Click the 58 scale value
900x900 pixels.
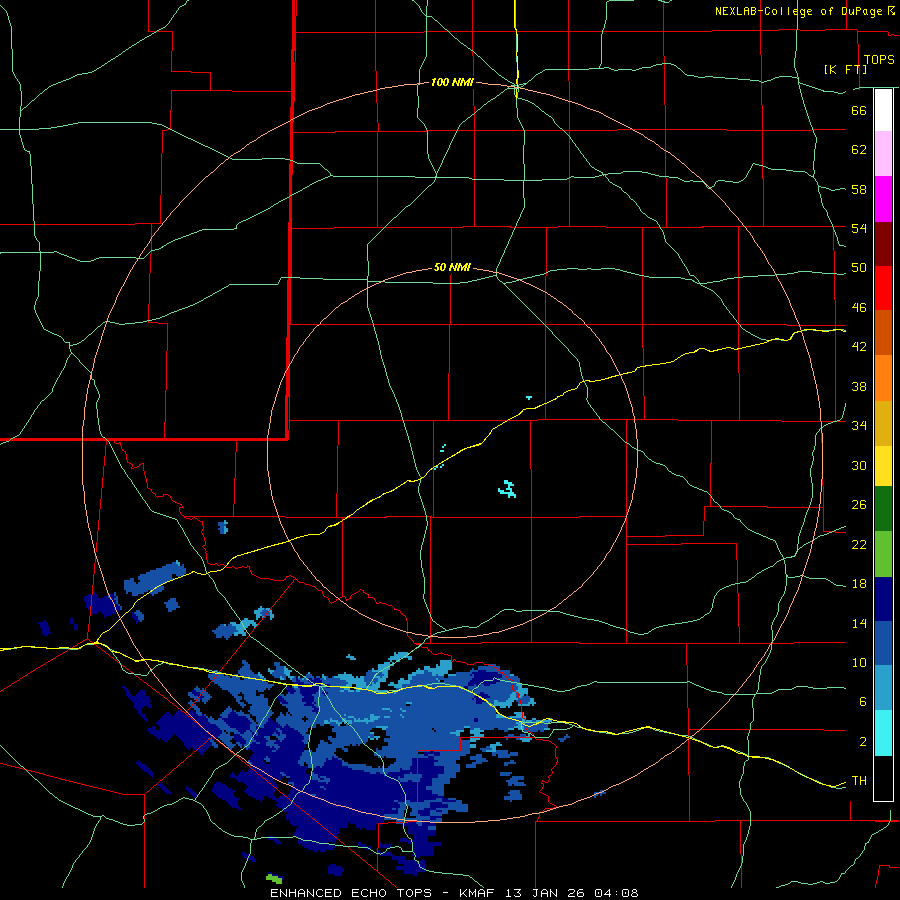tap(859, 189)
